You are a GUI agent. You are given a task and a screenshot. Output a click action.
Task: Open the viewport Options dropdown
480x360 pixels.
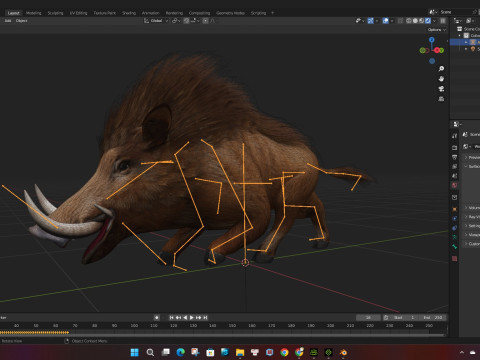437,30
